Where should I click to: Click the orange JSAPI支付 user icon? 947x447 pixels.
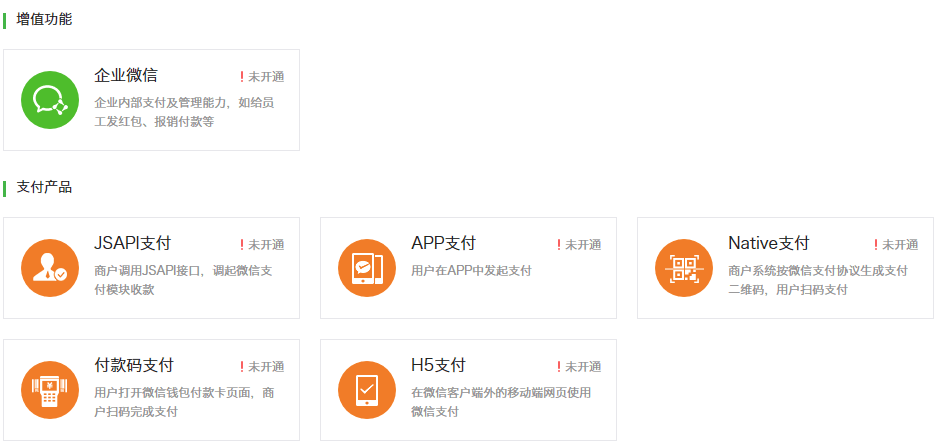(50, 268)
